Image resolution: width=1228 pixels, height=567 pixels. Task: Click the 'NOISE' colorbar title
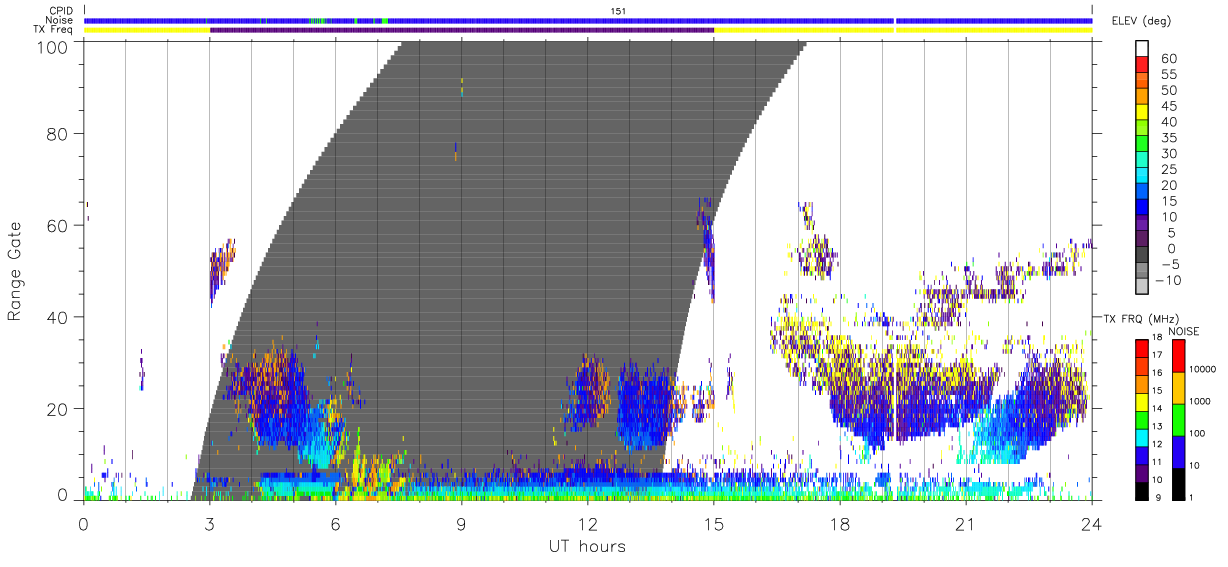pyautogui.click(x=1183, y=331)
